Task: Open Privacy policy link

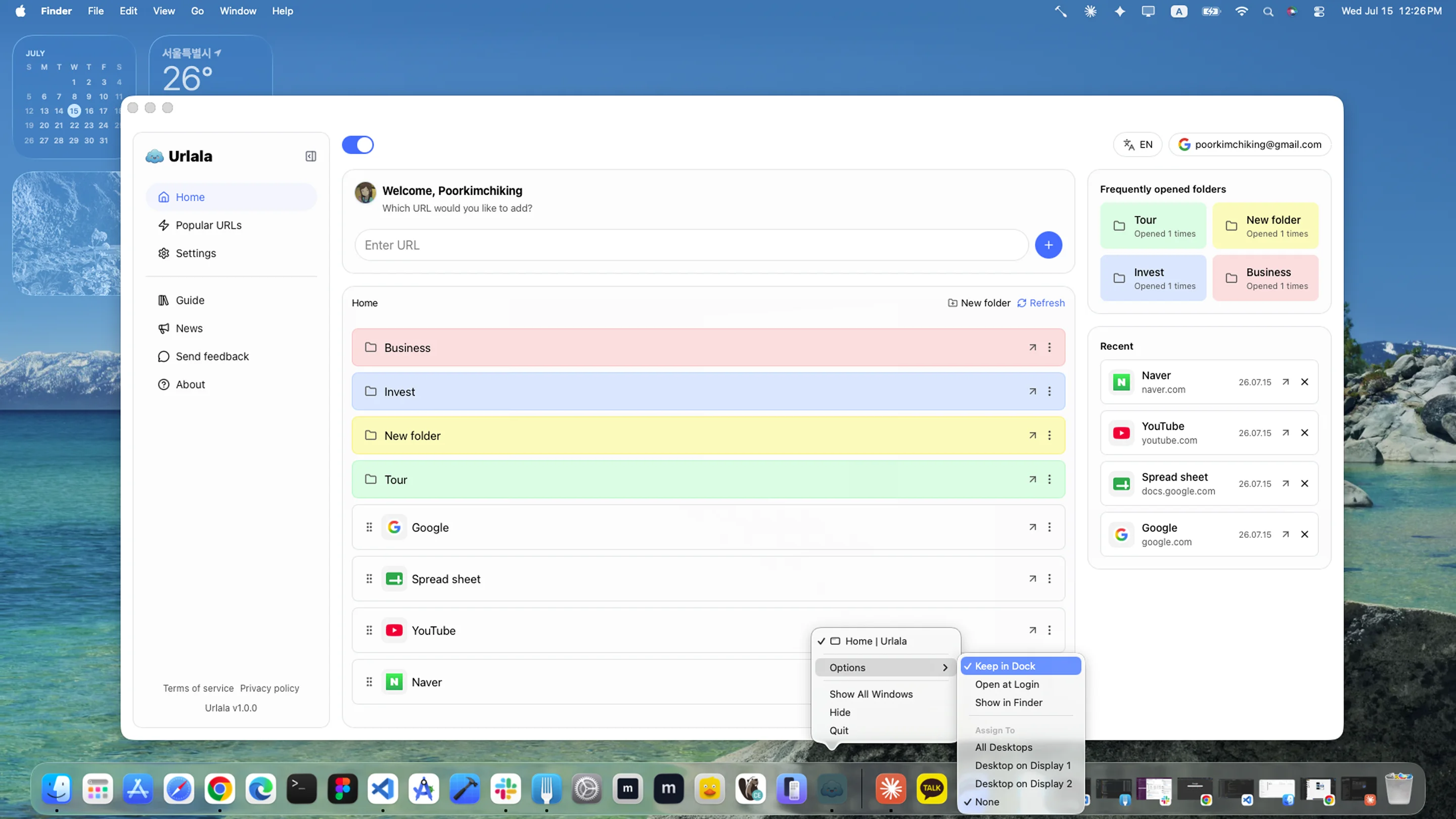Action: tap(269, 689)
